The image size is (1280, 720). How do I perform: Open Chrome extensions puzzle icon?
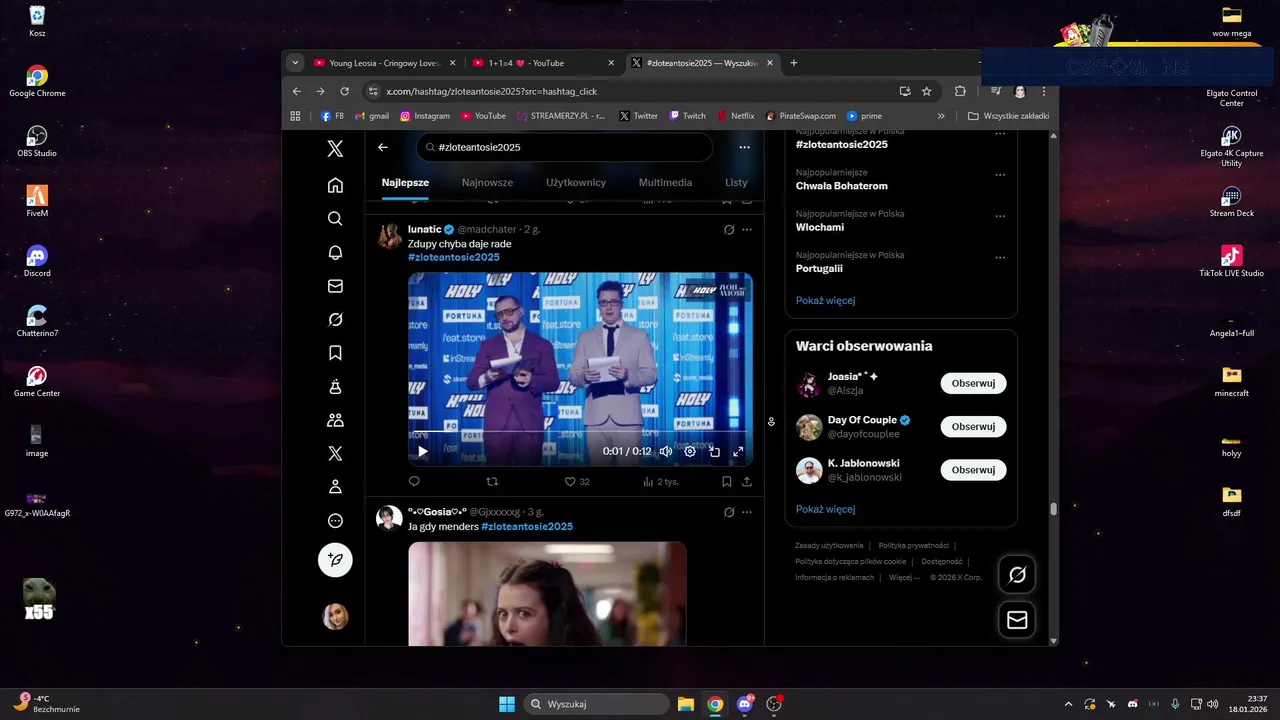pyautogui.click(x=960, y=91)
